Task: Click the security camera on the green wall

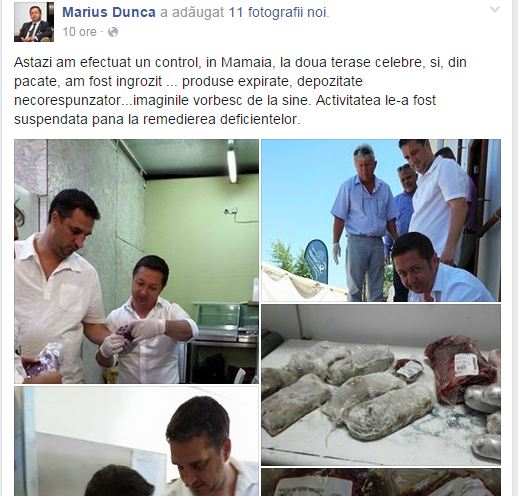Action: [231, 211]
